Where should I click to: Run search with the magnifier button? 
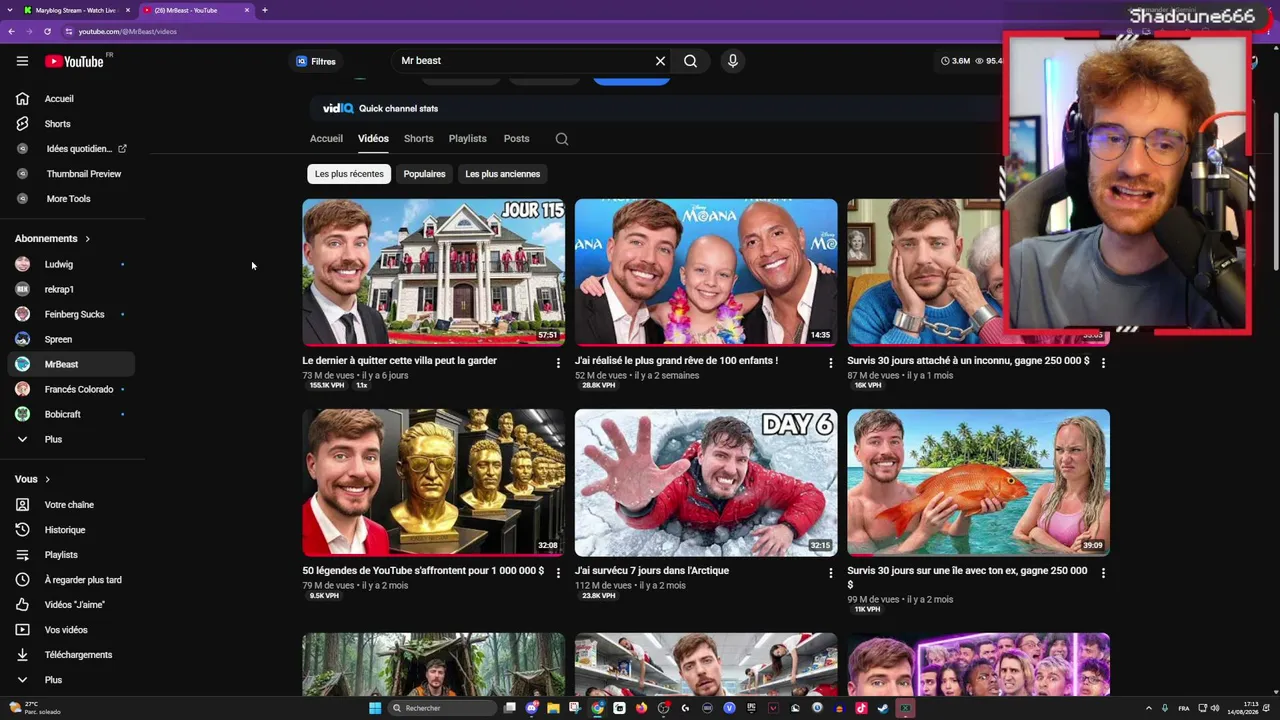click(x=690, y=61)
